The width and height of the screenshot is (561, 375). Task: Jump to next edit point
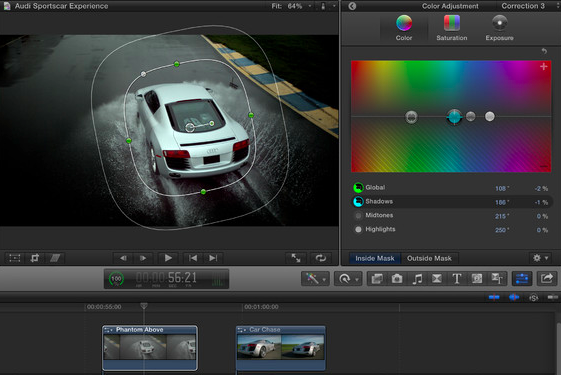(213, 258)
